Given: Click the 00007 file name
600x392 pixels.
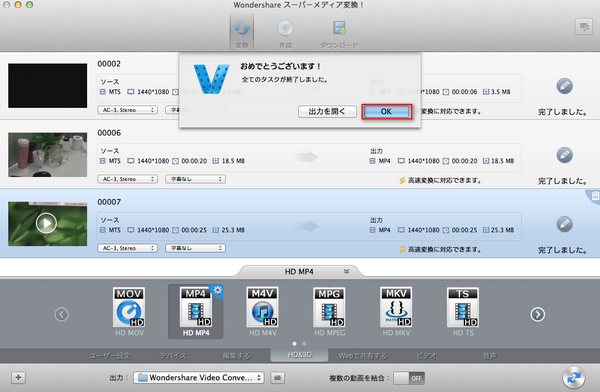Looking at the screenshot, I should [x=109, y=202].
